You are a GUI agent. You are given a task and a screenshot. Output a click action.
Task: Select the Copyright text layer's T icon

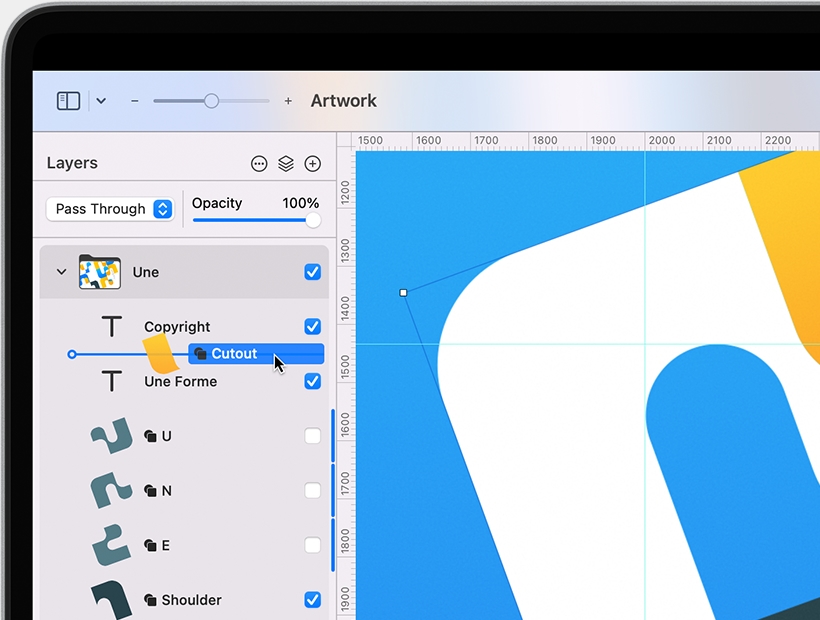click(x=111, y=326)
